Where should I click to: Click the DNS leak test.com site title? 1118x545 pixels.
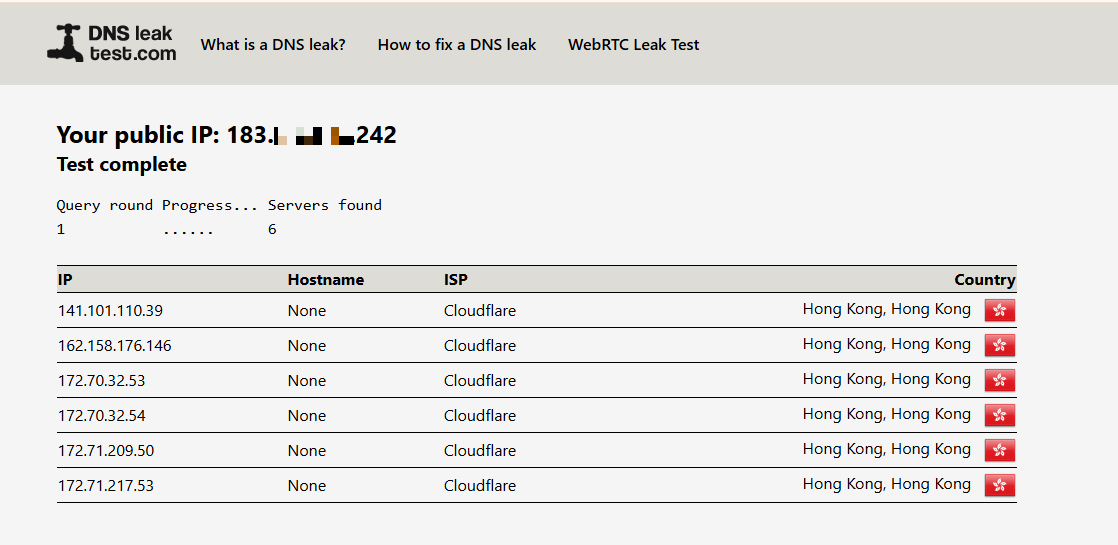[x=139, y=44]
